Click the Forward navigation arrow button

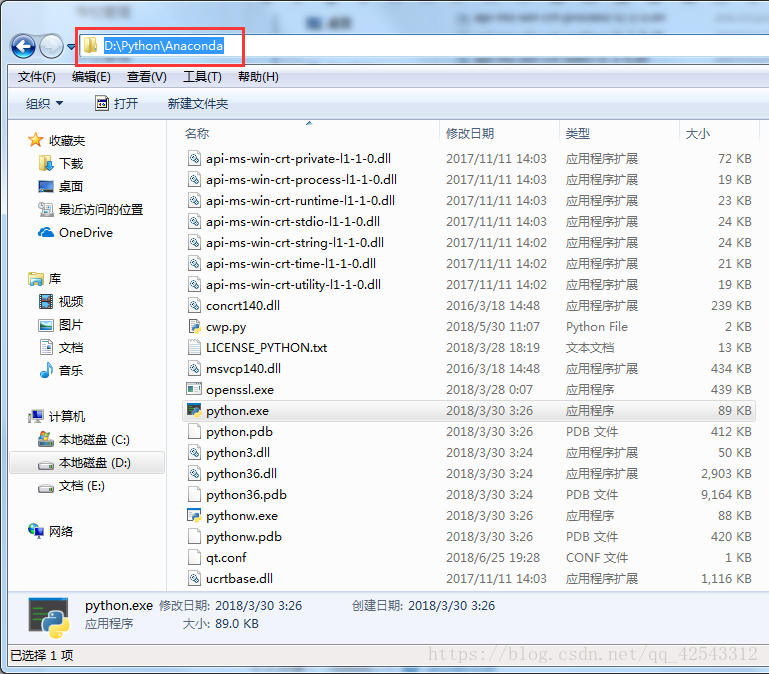(x=51, y=47)
